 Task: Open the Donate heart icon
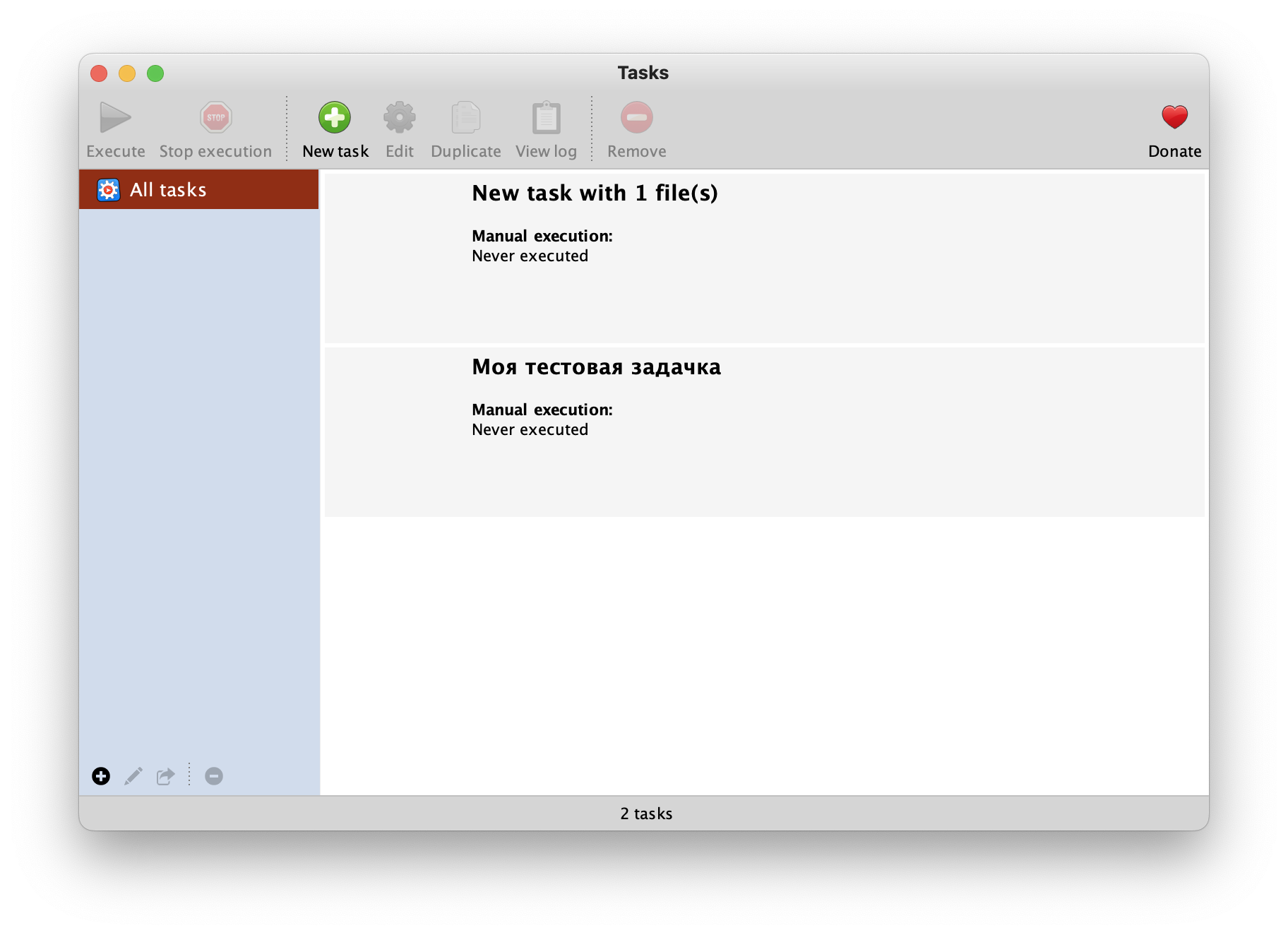coord(1175,117)
